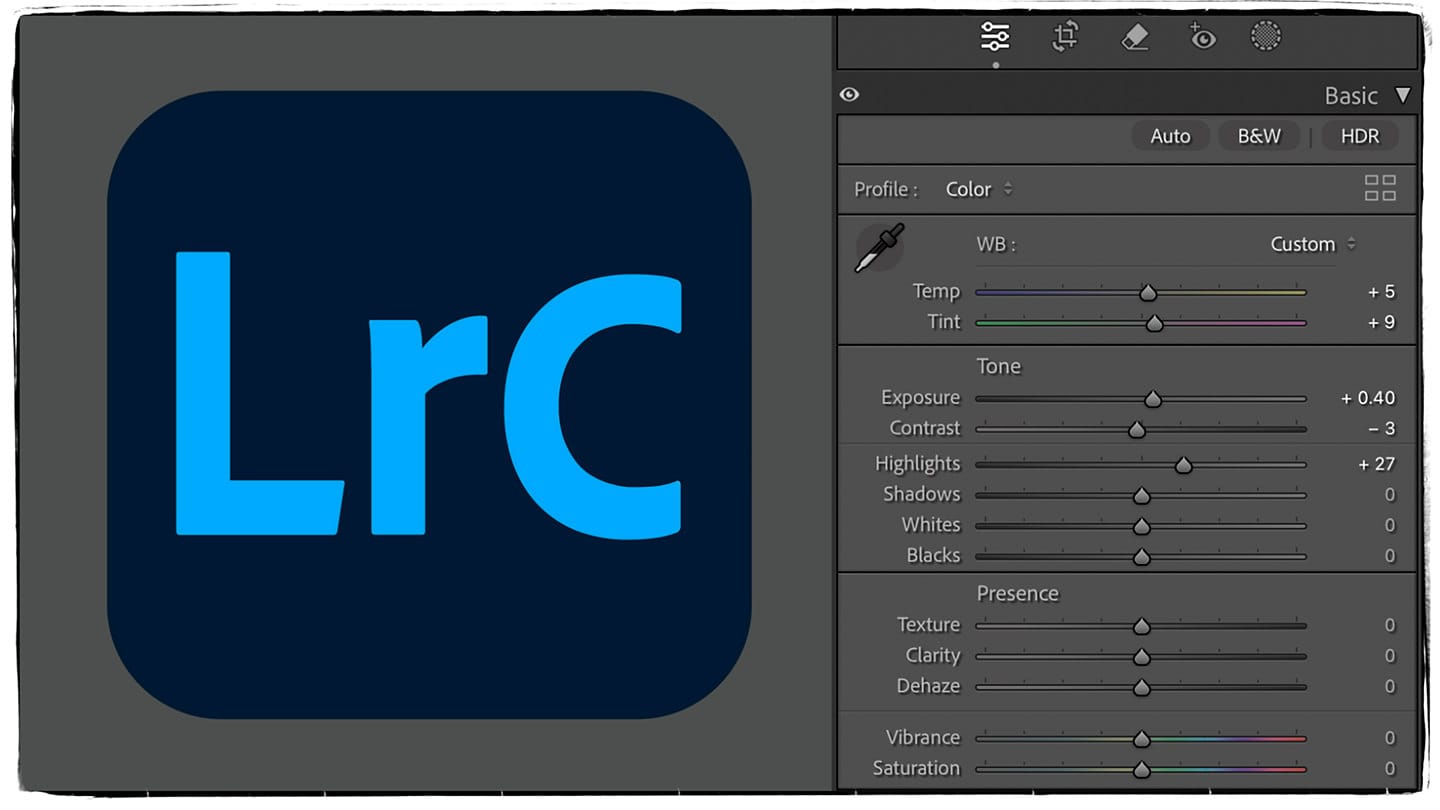
Task: Select the Healing eraser tool
Action: coord(1134,36)
